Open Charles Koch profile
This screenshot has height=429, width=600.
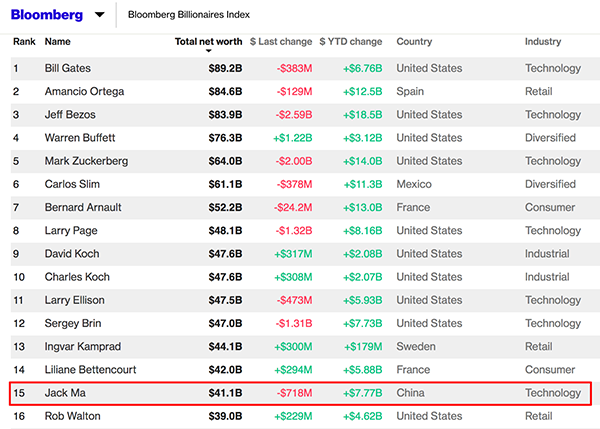pyautogui.click(x=77, y=277)
